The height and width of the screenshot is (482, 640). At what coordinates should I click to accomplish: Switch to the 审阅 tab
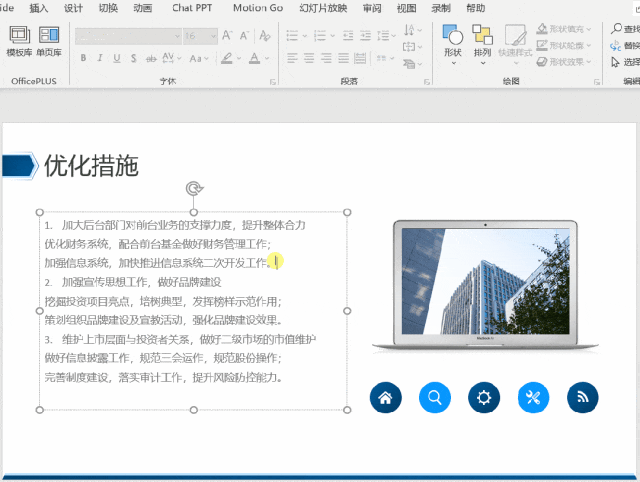click(x=372, y=8)
